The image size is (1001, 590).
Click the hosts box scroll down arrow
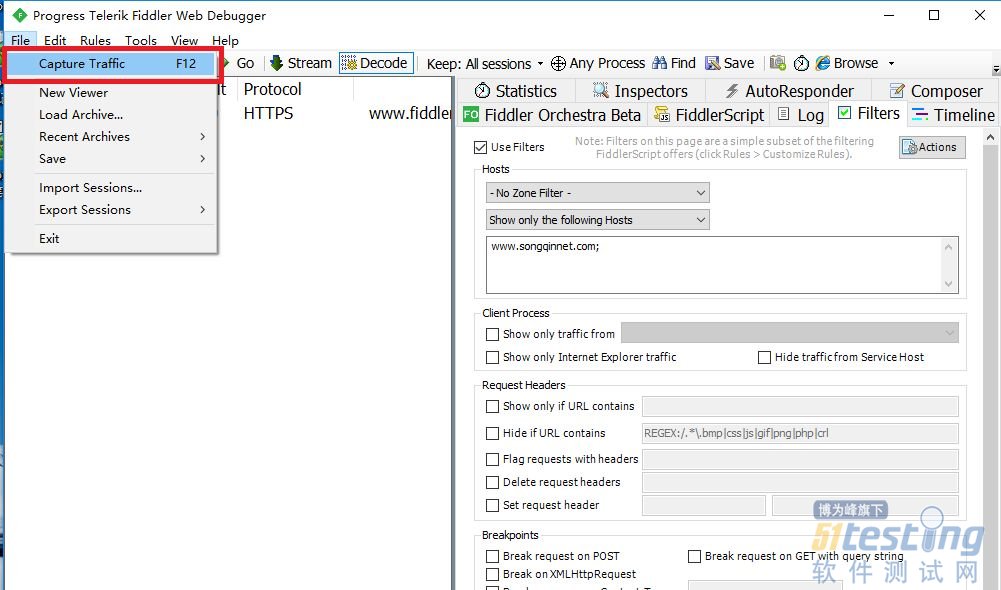coord(949,284)
